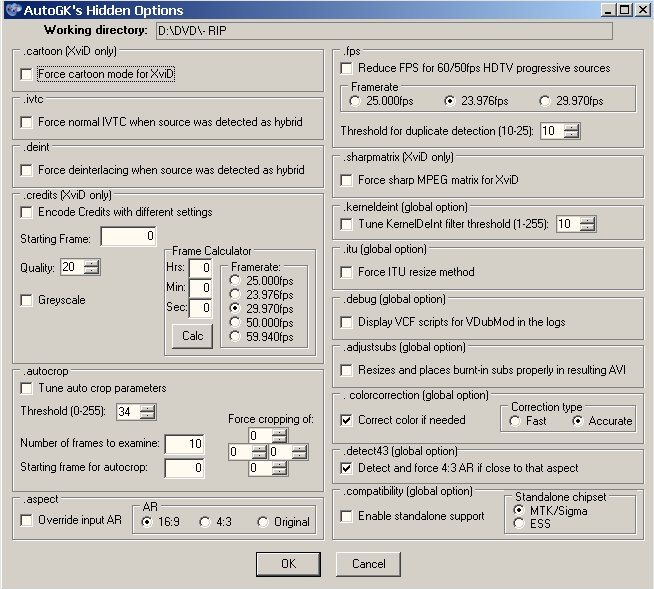
Task: Adjust the right Force cropping spinner
Action: (299, 452)
